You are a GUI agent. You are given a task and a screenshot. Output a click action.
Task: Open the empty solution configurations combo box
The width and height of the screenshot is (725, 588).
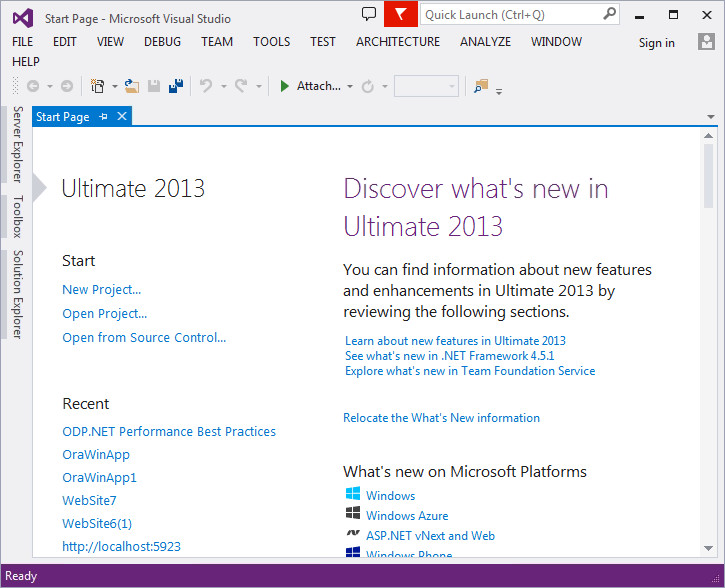point(426,86)
